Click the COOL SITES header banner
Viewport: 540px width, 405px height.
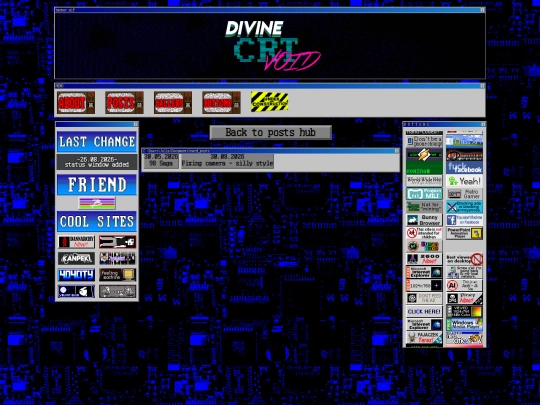point(97,221)
